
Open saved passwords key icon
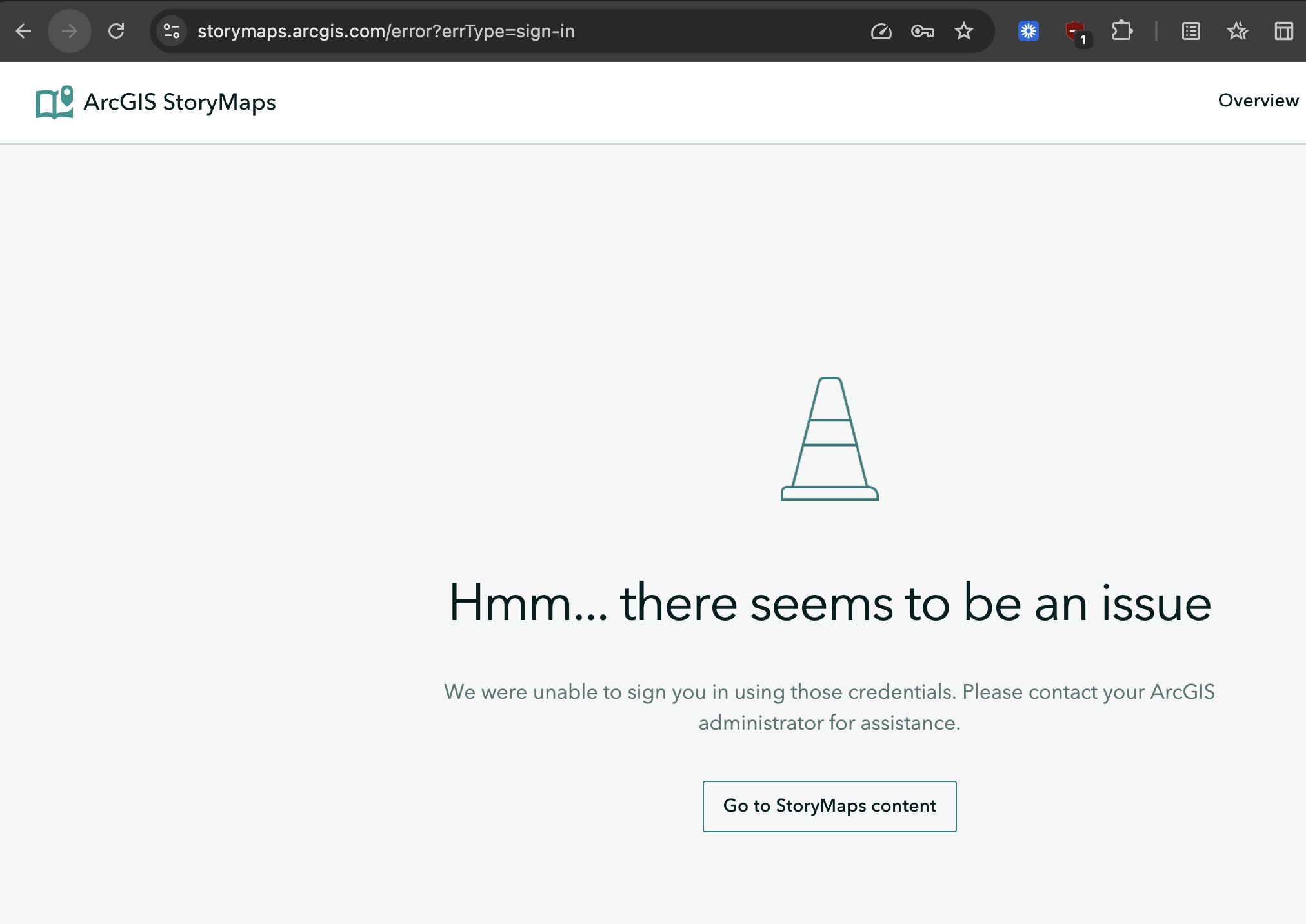pyautogui.click(x=923, y=31)
